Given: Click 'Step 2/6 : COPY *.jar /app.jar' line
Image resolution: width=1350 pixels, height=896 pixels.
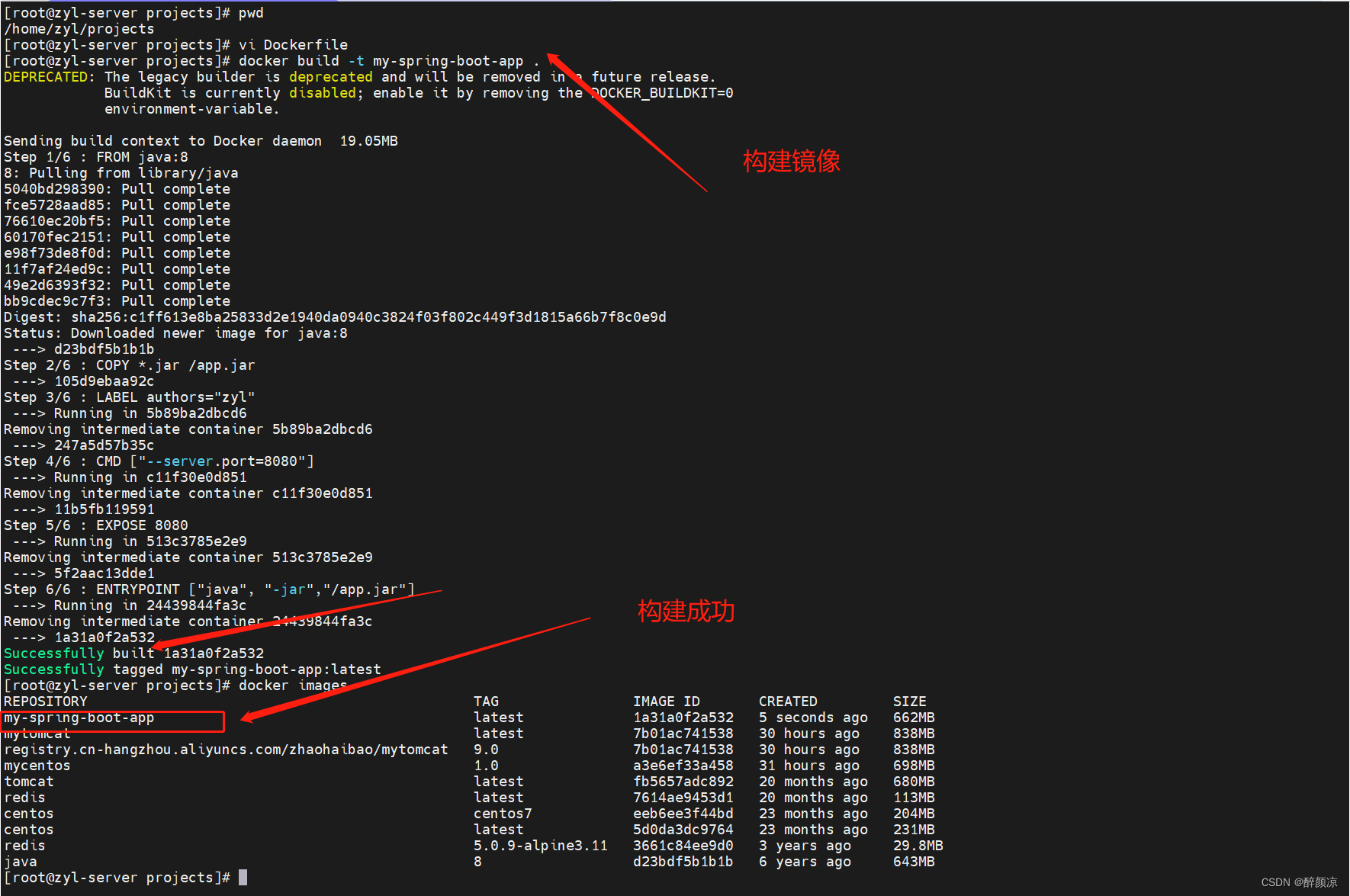Looking at the screenshot, I should [130, 365].
